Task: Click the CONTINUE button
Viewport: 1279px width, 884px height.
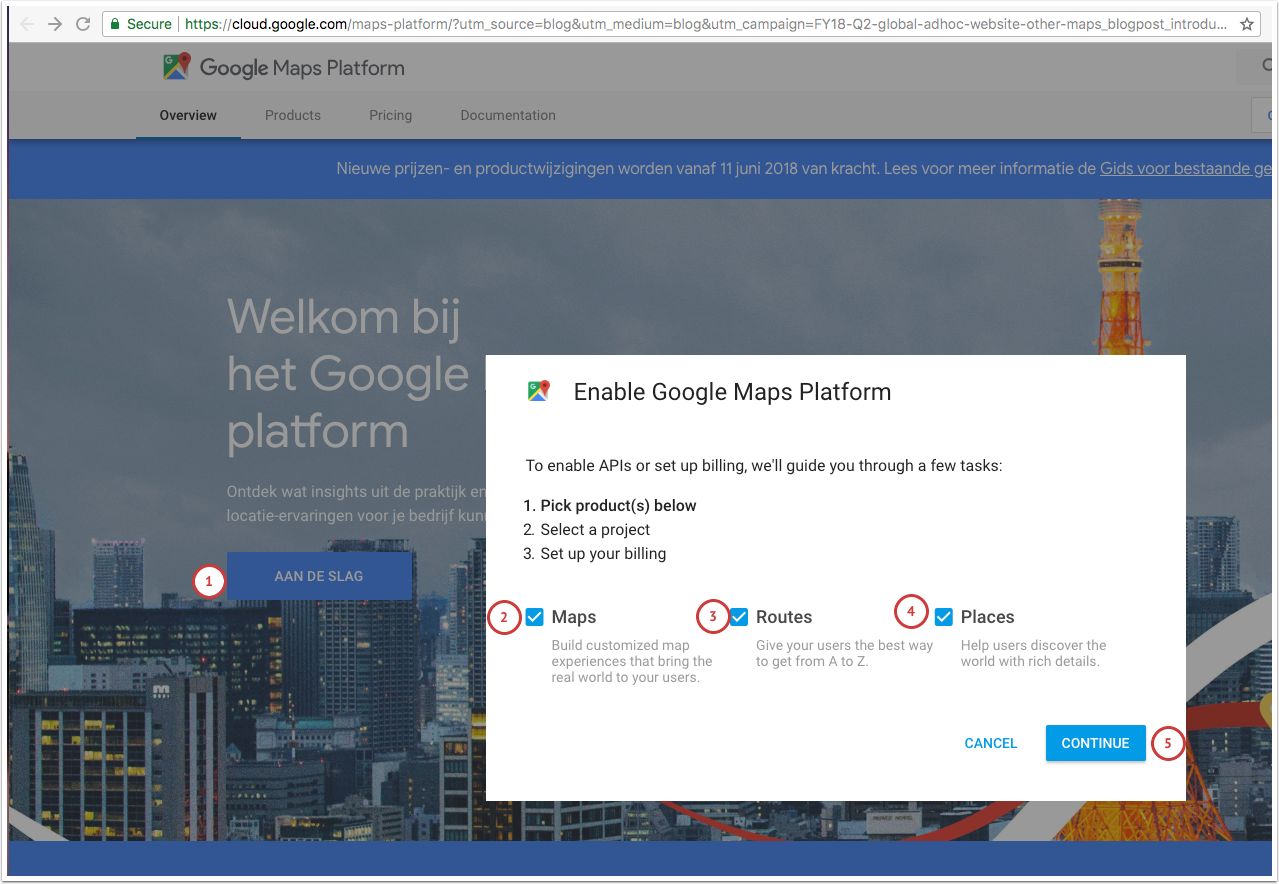Action: coord(1096,743)
